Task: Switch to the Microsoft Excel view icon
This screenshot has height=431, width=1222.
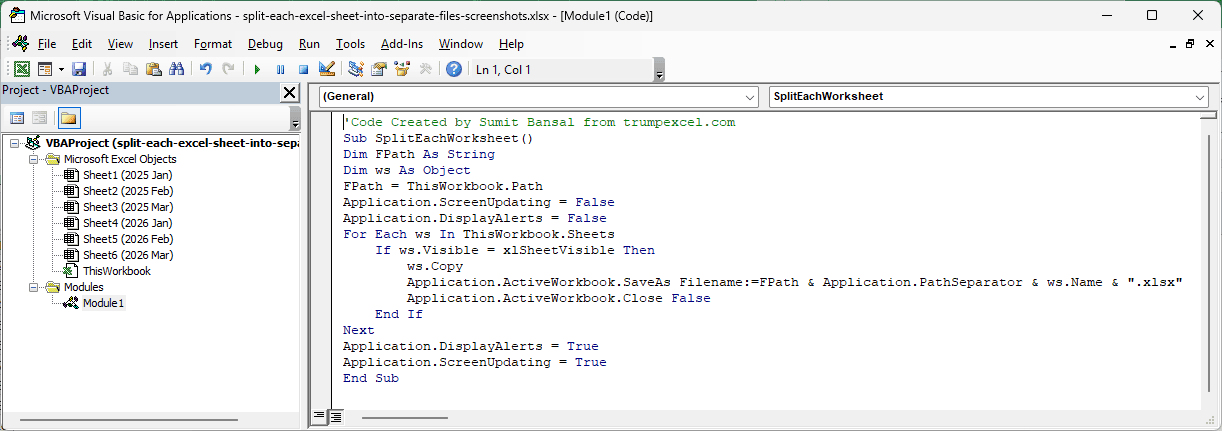Action: pos(21,69)
